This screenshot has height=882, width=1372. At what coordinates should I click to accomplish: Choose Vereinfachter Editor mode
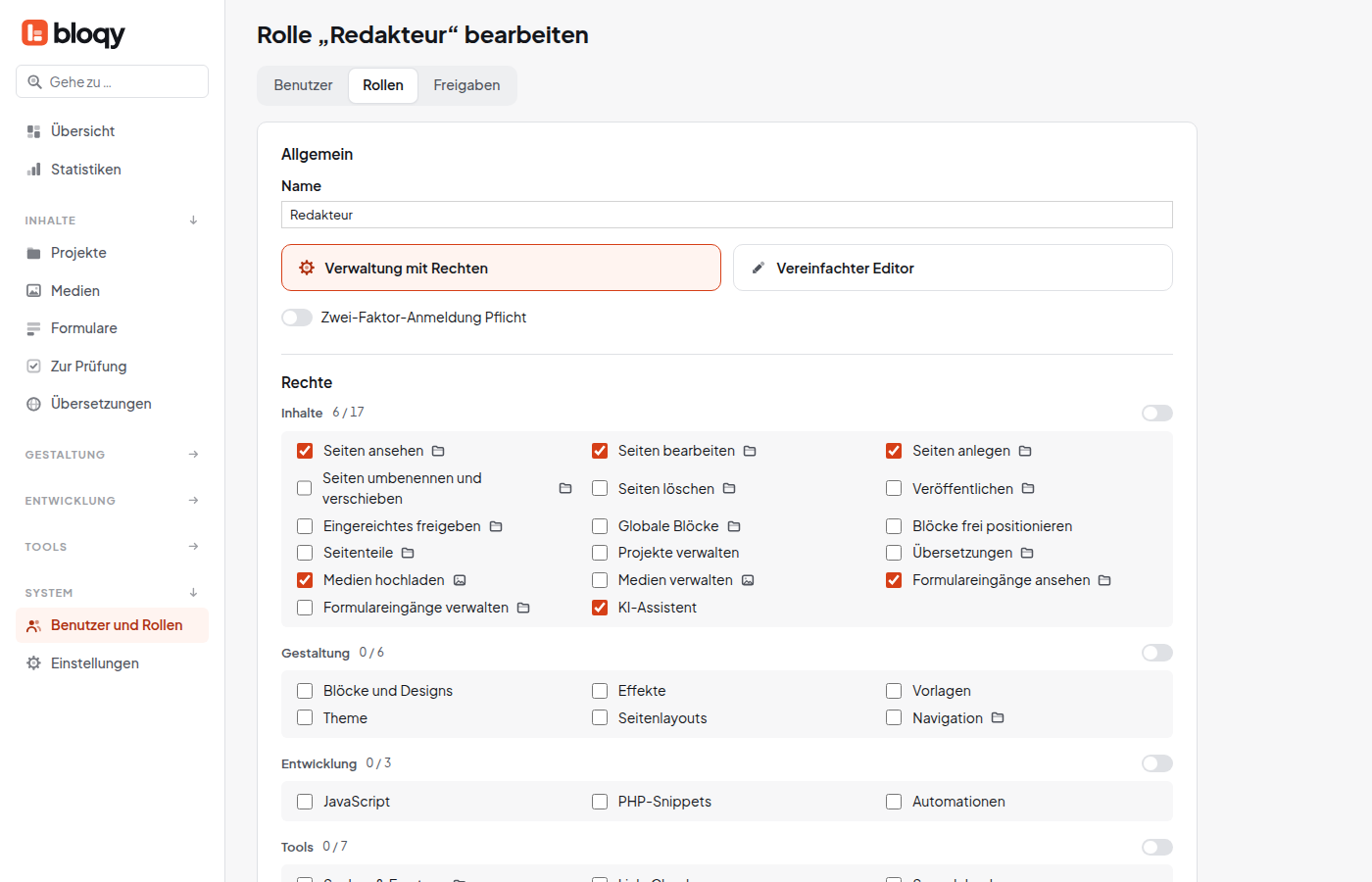tap(953, 268)
